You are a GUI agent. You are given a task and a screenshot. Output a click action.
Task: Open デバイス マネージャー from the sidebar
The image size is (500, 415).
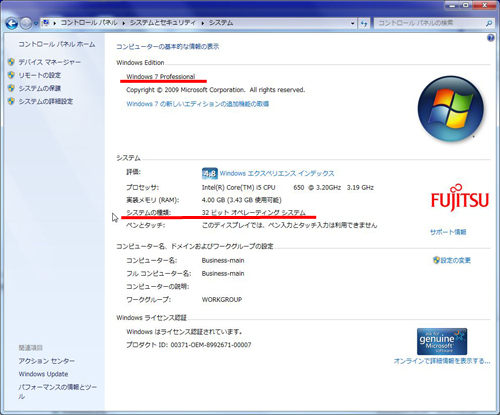[x=49, y=62]
